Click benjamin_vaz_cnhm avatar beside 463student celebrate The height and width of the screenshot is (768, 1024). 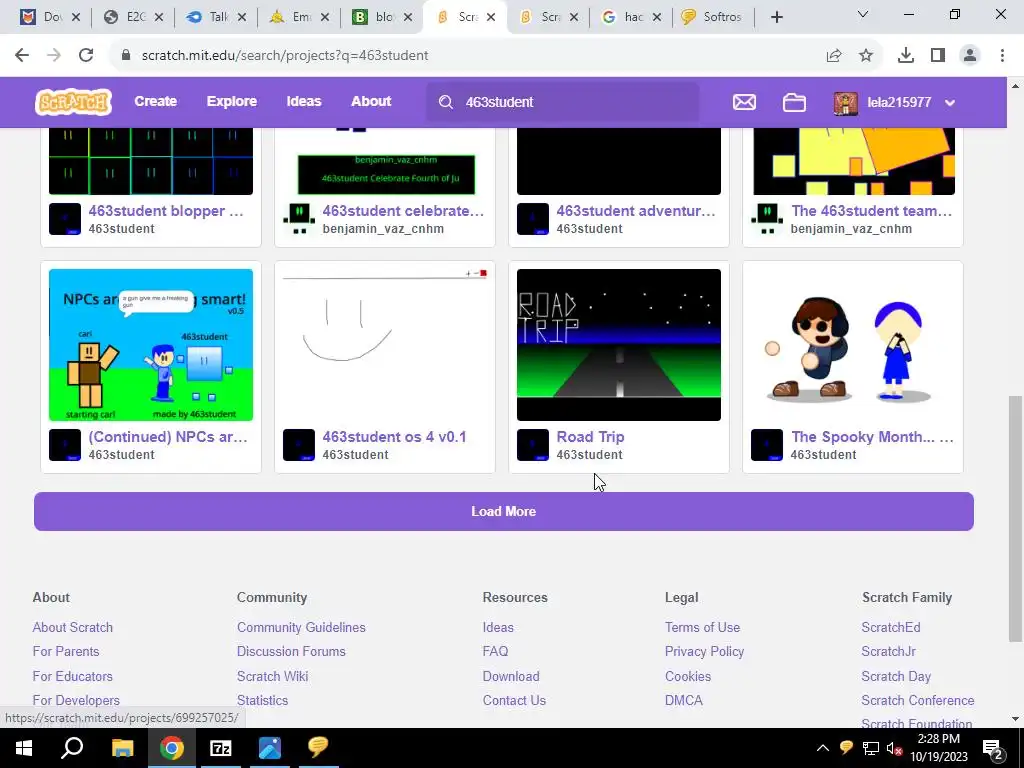[x=299, y=219]
